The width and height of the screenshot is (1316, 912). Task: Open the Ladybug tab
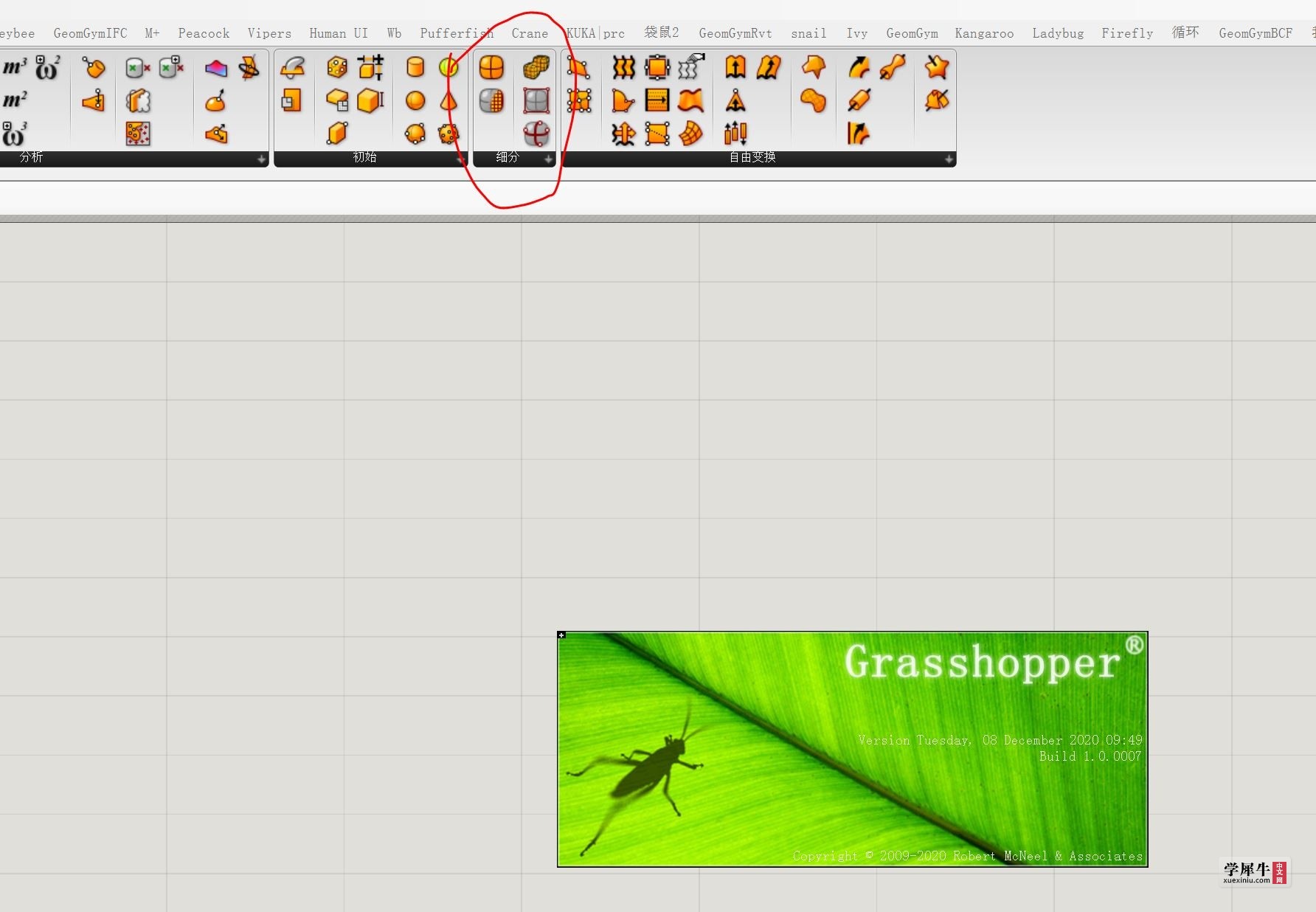(1058, 33)
